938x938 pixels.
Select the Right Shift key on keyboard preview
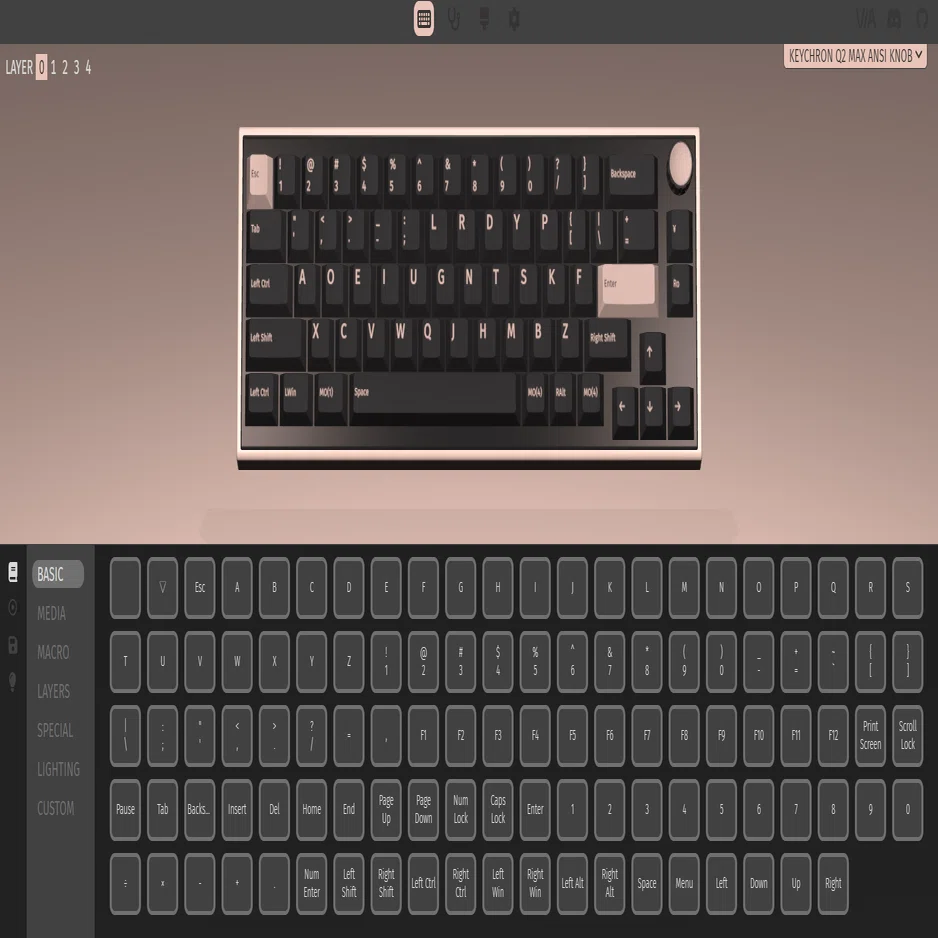pyautogui.click(x=609, y=343)
